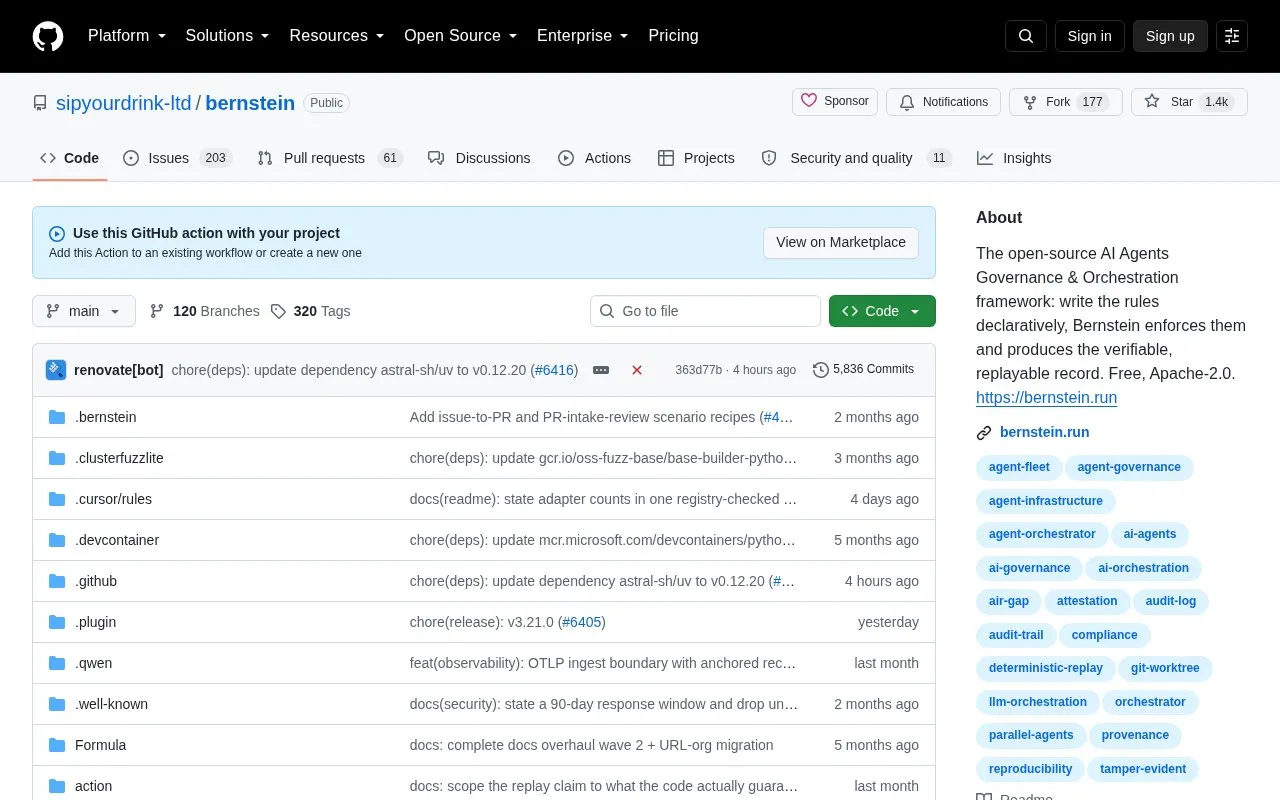Click the folder icon for .bernstein
Viewport: 1280px width, 800px height.
tap(57, 417)
